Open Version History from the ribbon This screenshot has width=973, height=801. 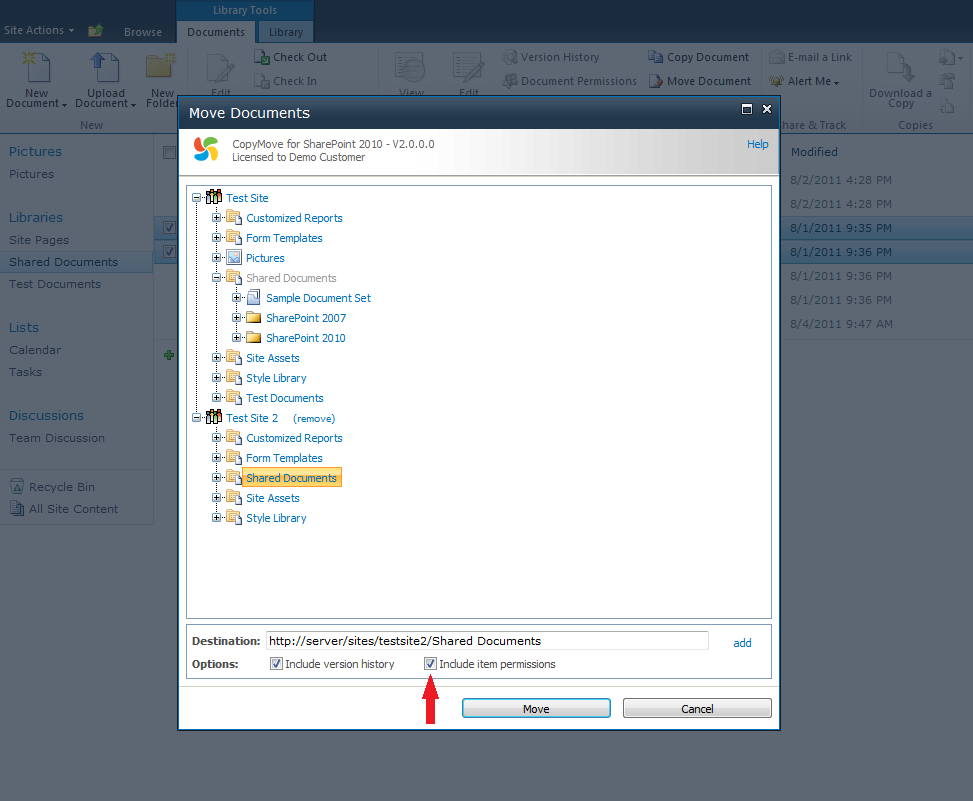point(550,57)
